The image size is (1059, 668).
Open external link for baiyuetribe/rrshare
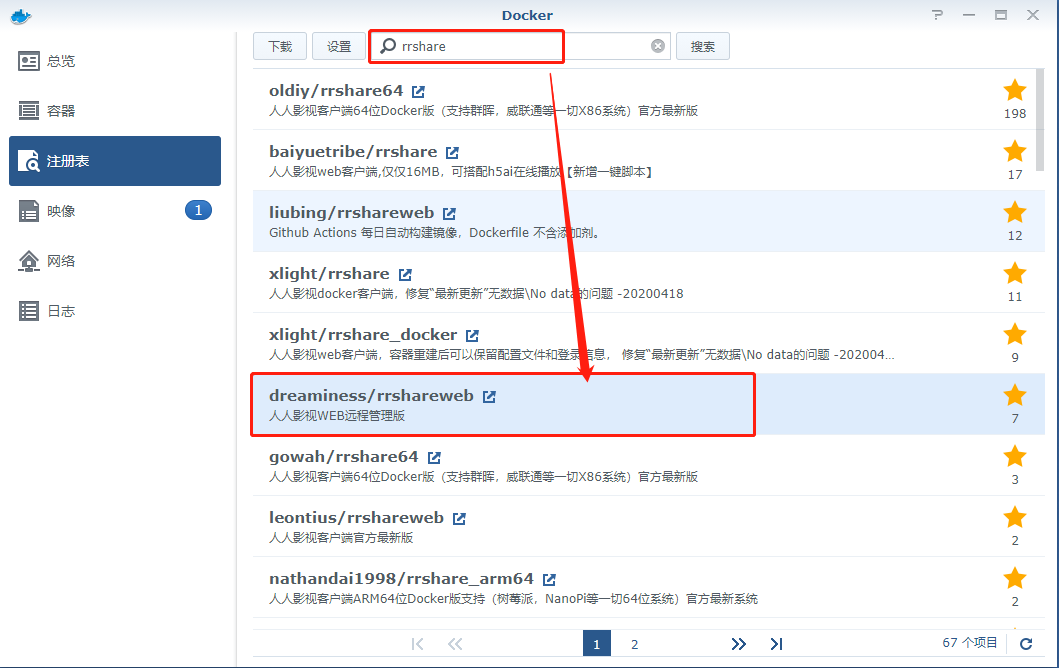point(453,153)
